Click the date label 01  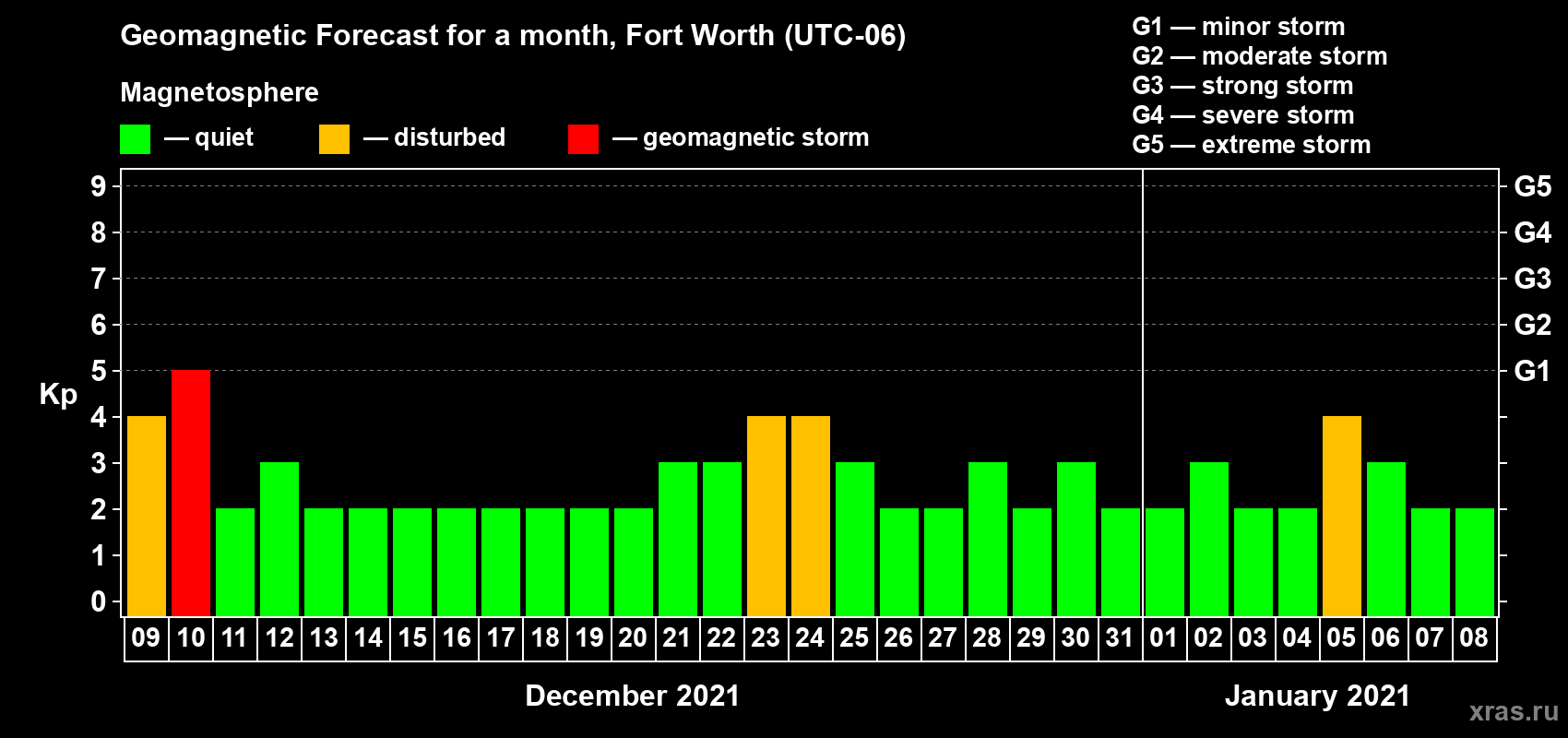tap(1164, 637)
